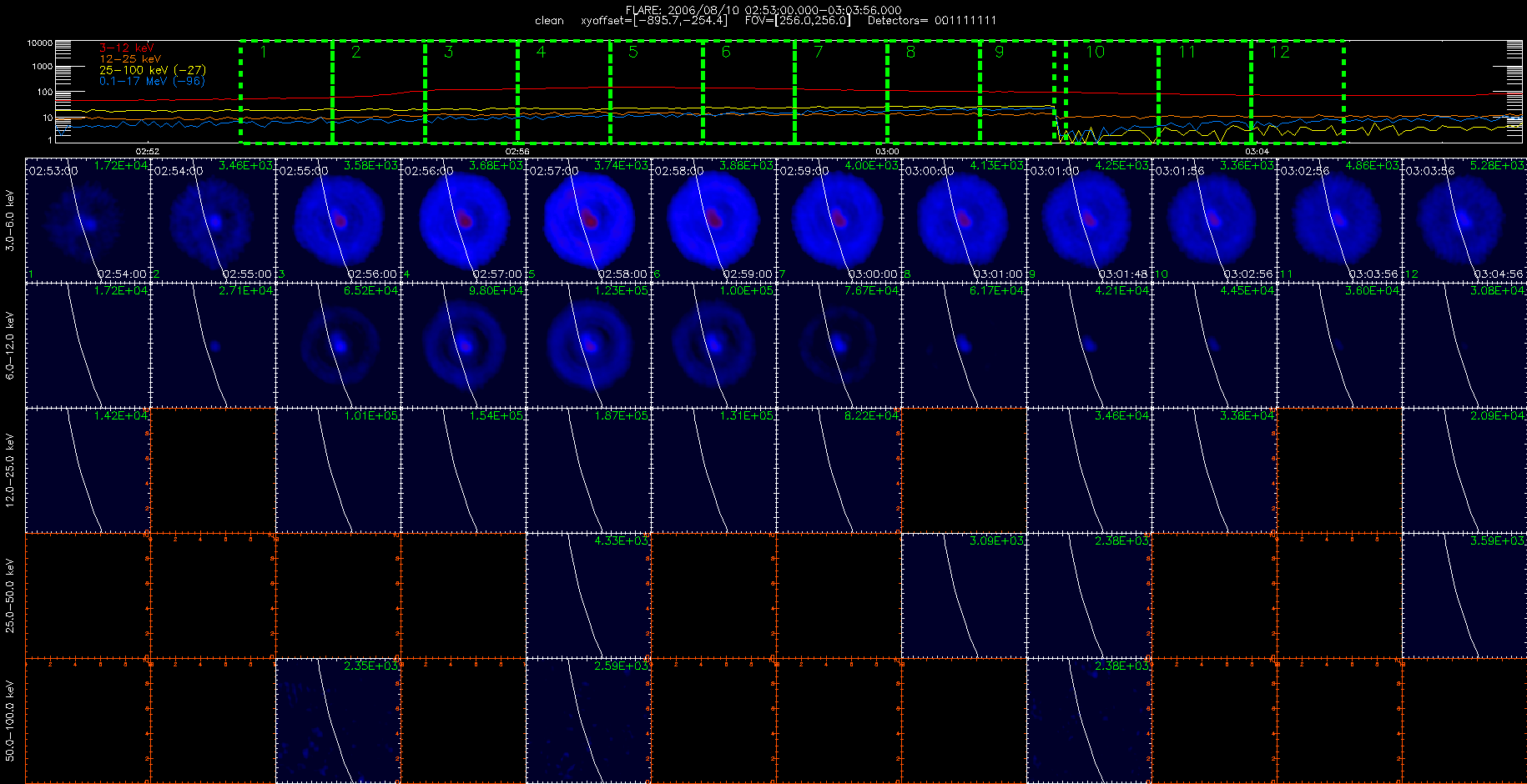The height and width of the screenshot is (784, 1527).
Task: Click the 'clean' algorithm label
Action: coord(549,21)
